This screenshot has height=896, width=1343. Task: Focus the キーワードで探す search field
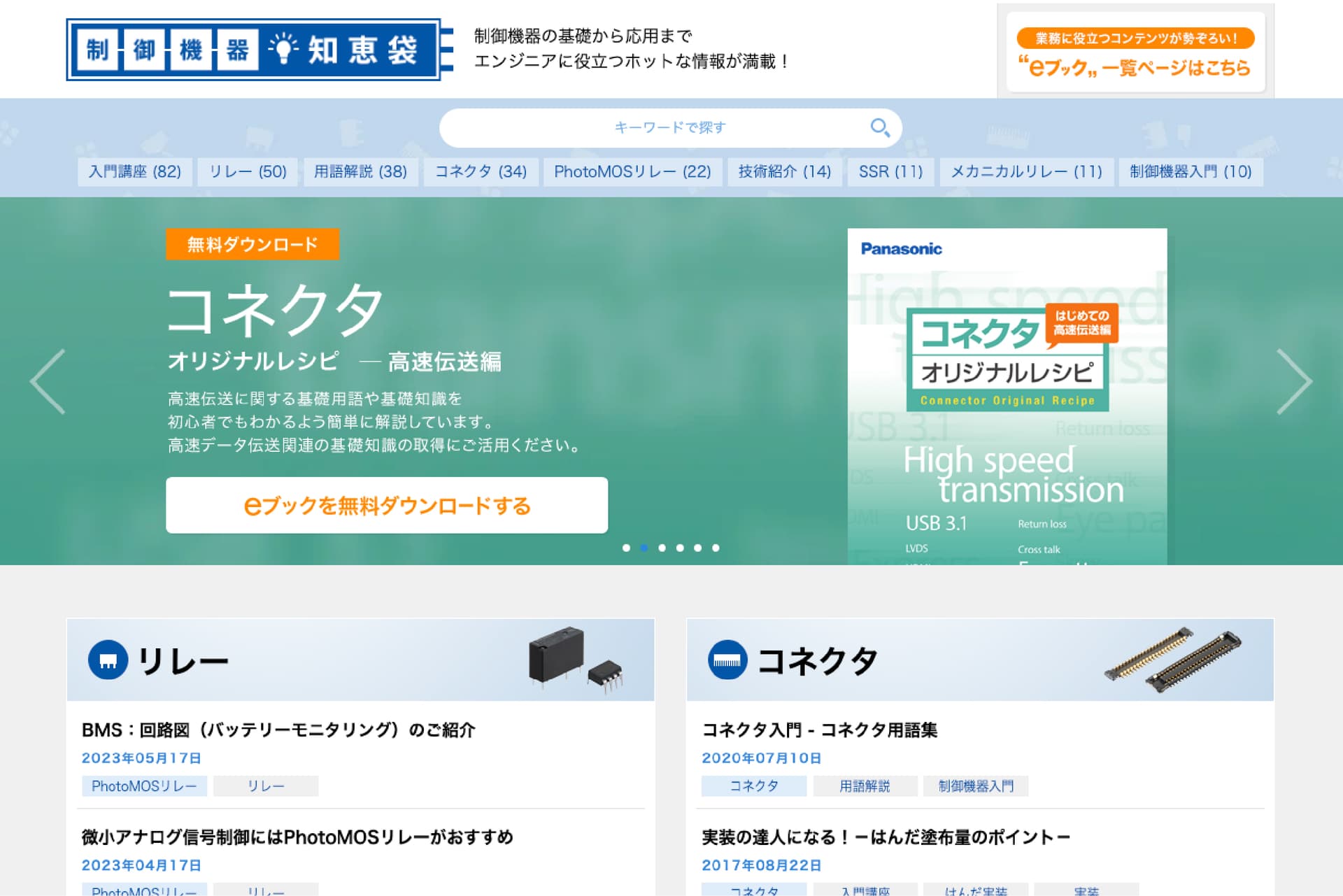point(658,127)
